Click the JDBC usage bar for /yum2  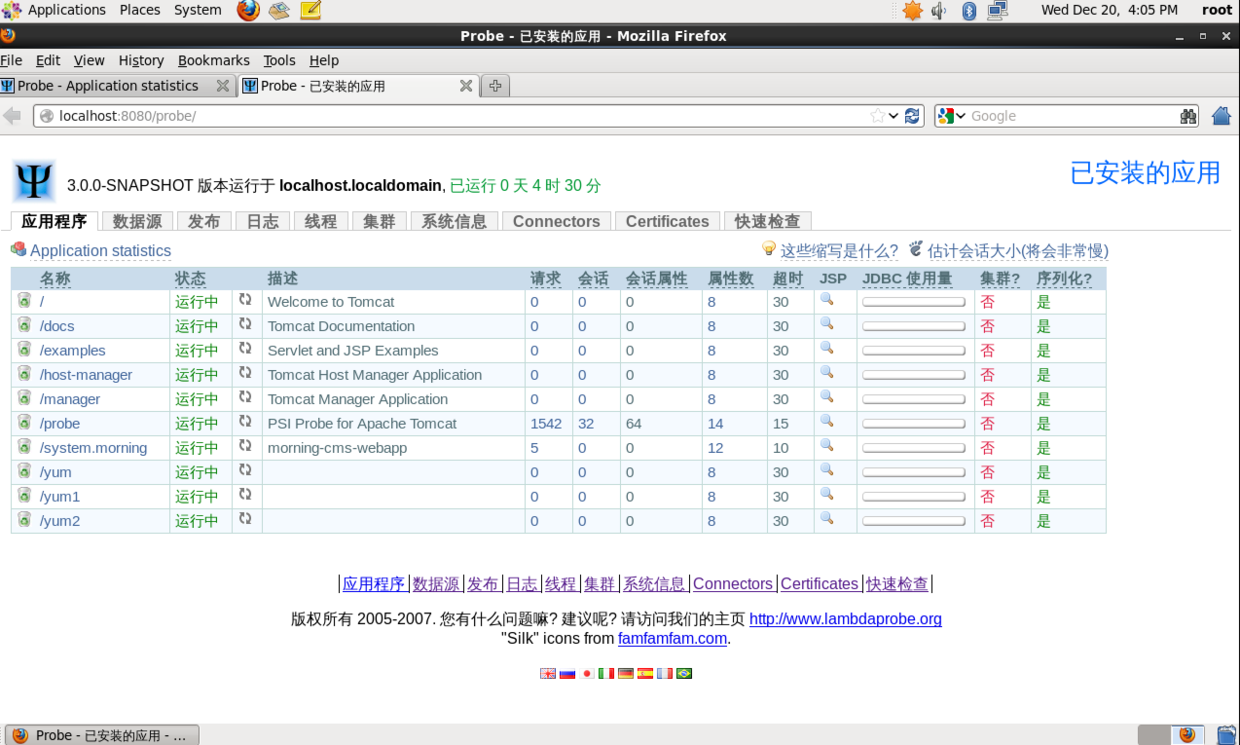tap(914, 520)
